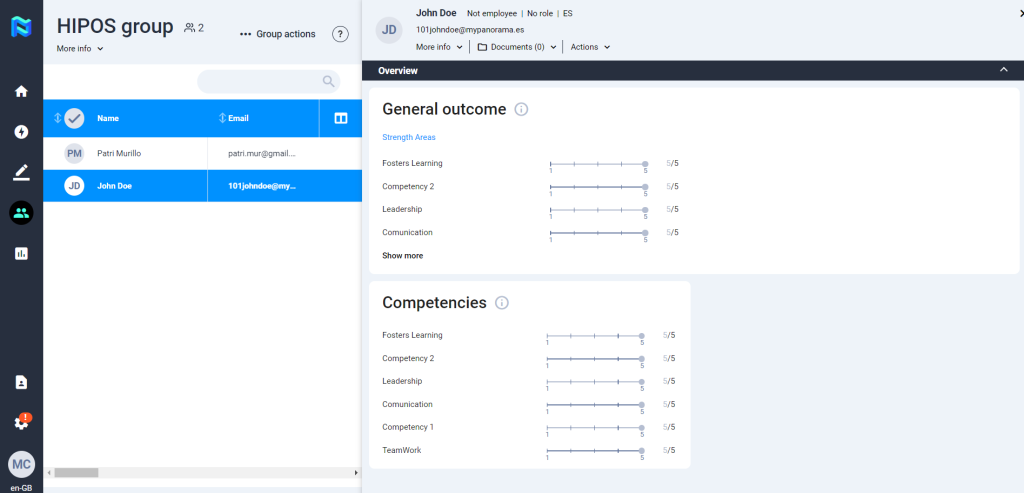Click the pencil edit sidebar icon
The image size is (1024, 493).
click(x=21, y=172)
